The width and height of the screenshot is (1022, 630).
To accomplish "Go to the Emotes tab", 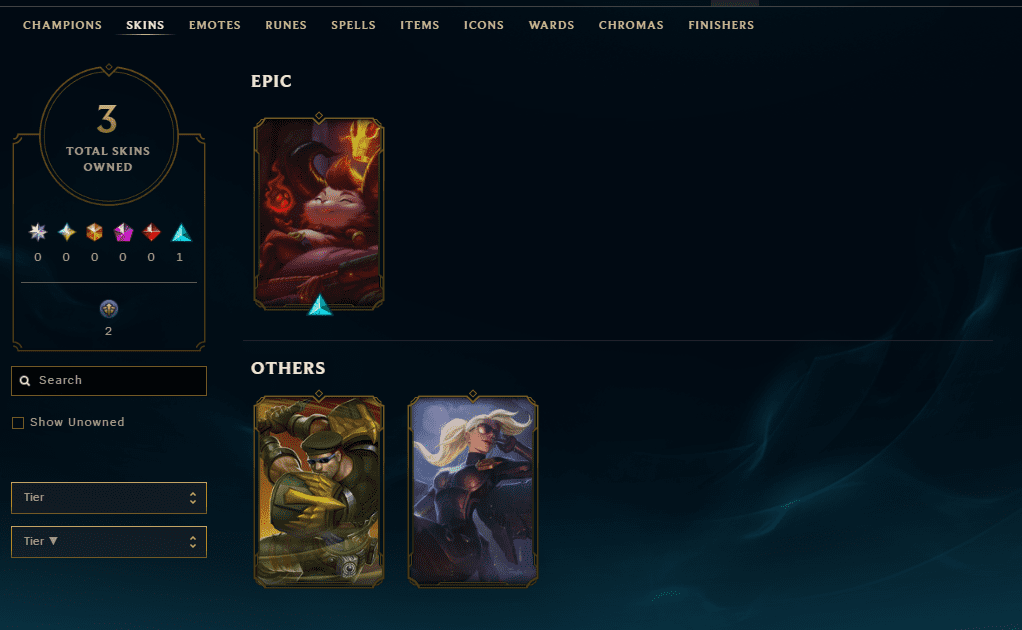I will 215,25.
